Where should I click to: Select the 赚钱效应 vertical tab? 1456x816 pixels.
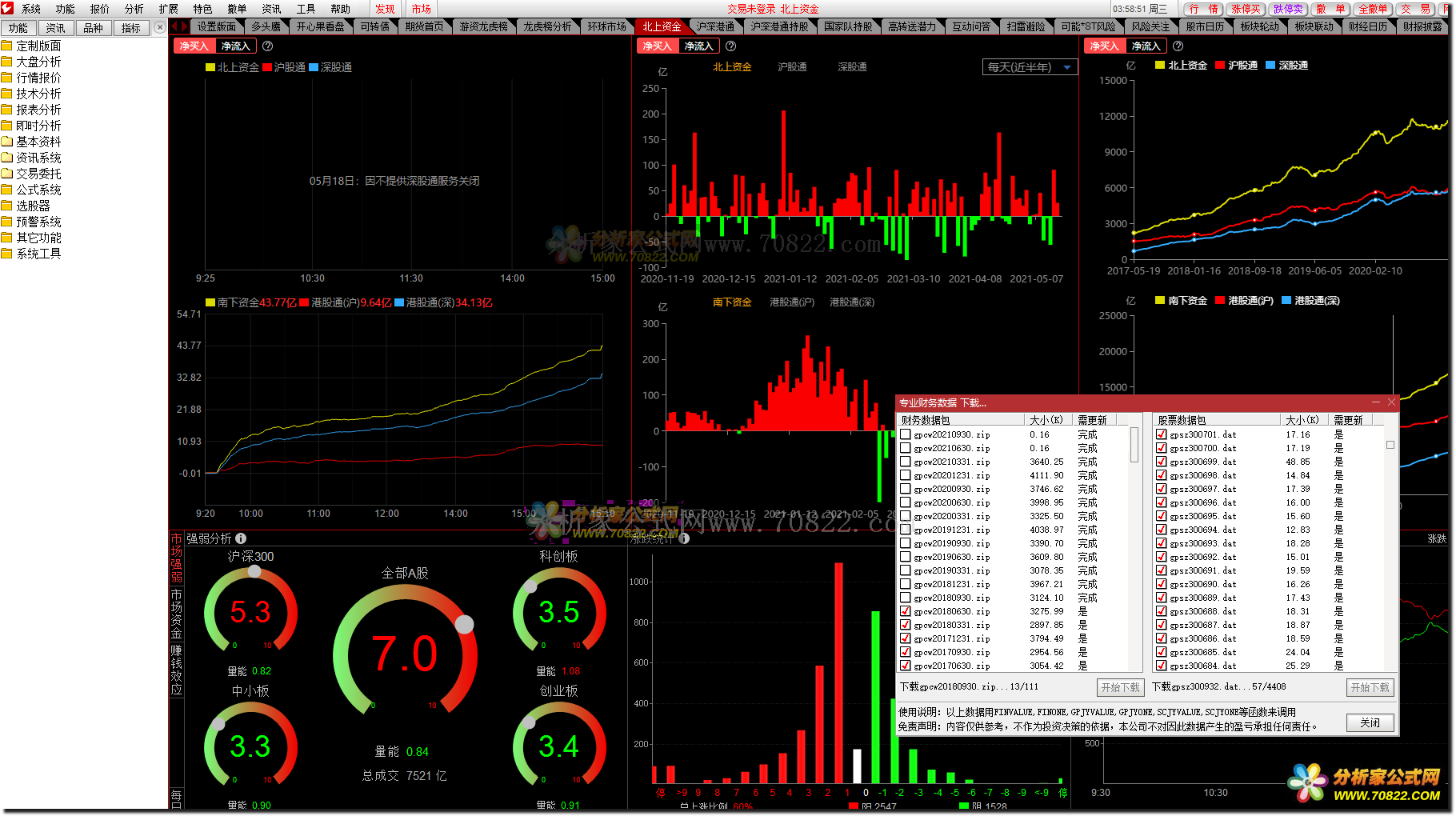[x=176, y=670]
